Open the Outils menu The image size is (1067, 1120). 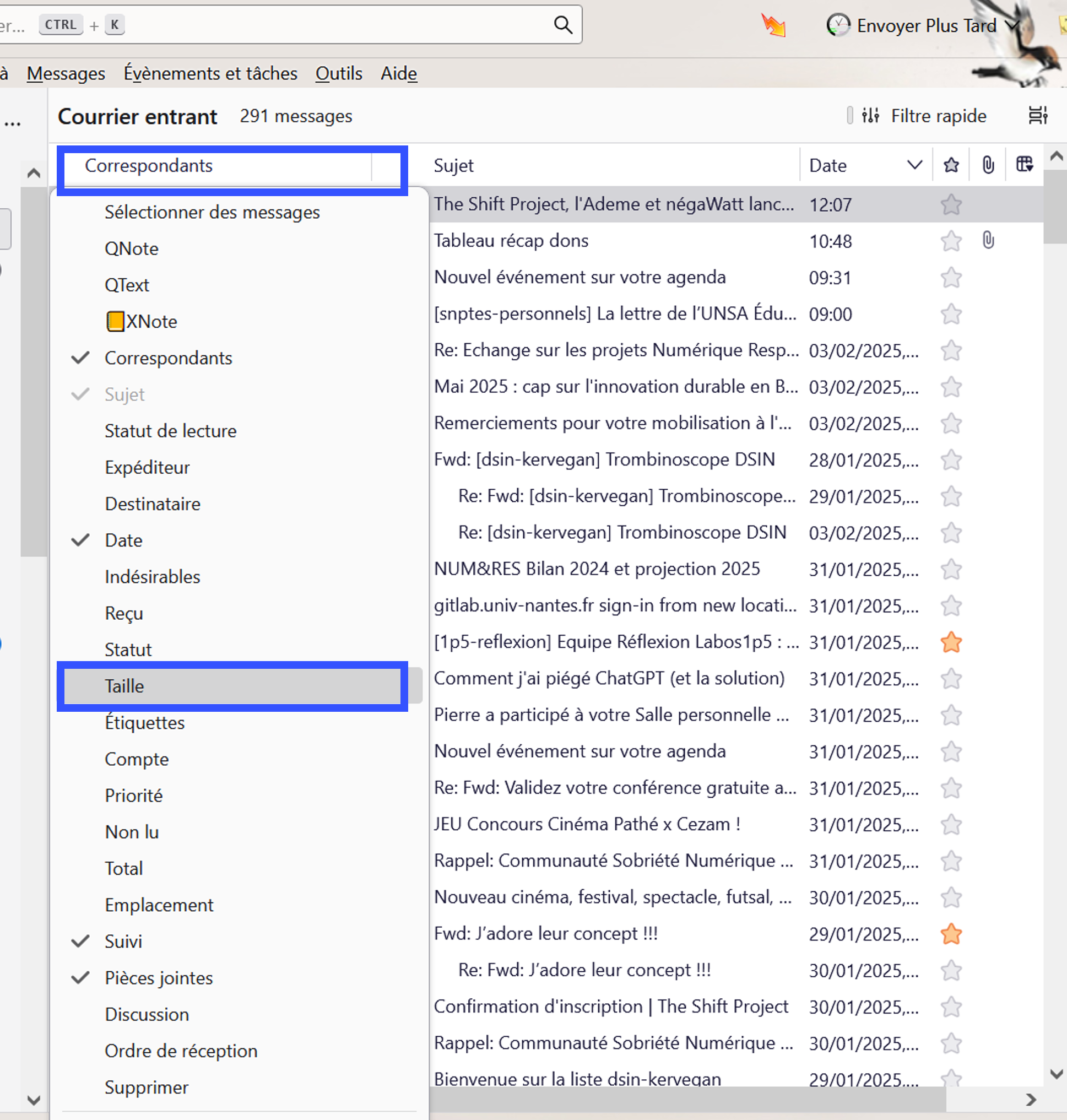(x=339, y=73)
